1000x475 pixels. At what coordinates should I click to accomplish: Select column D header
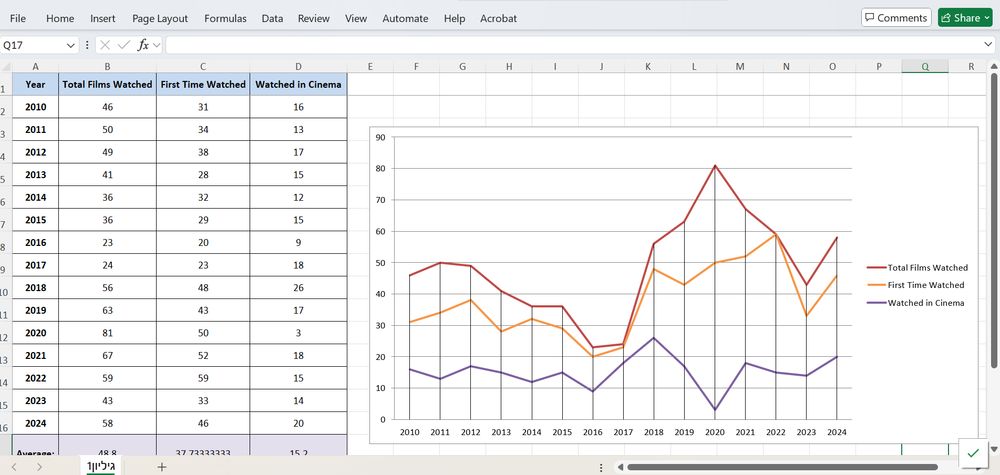click(x=298, y=66)
